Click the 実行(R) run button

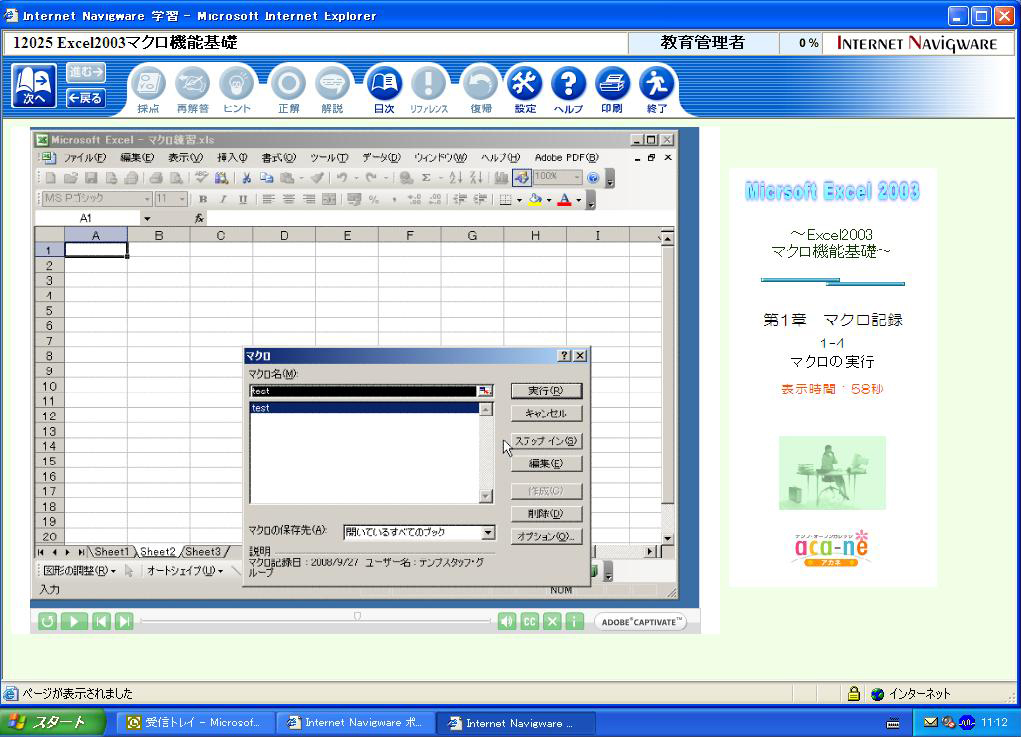pyautogui.click(x=545, y=390)
